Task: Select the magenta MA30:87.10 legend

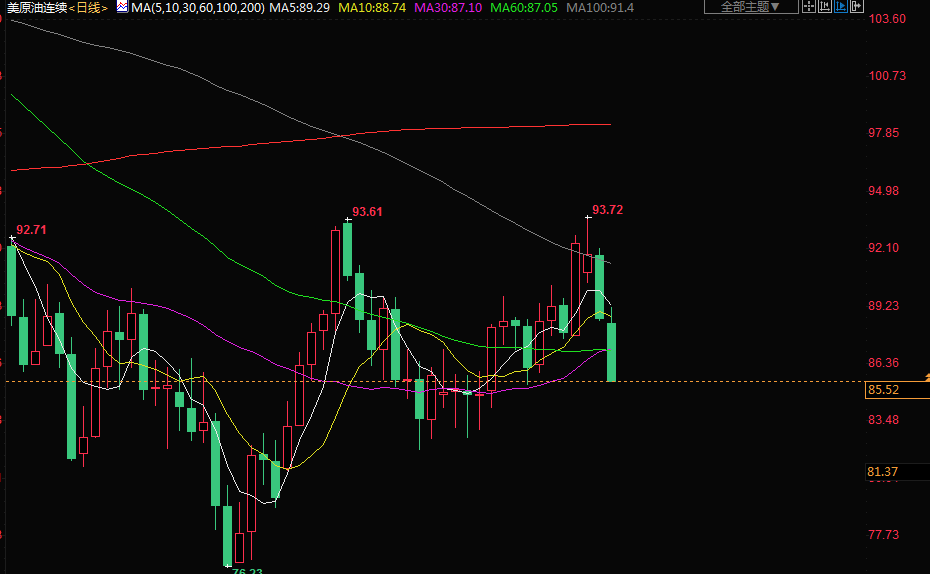Action: point(447,8)
